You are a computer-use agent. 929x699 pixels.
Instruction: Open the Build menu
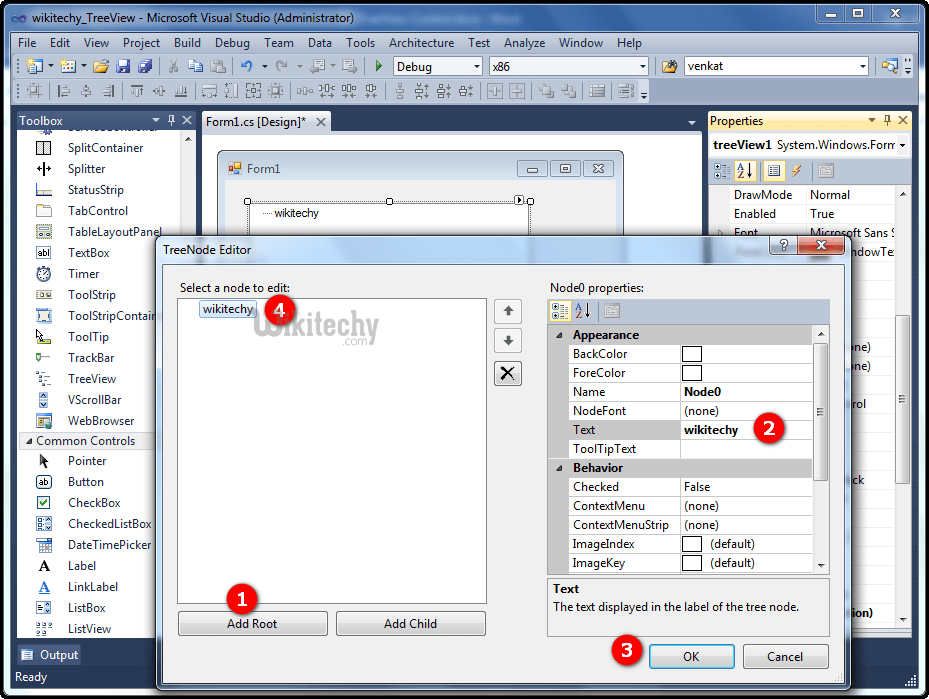(x=187, y=43)
